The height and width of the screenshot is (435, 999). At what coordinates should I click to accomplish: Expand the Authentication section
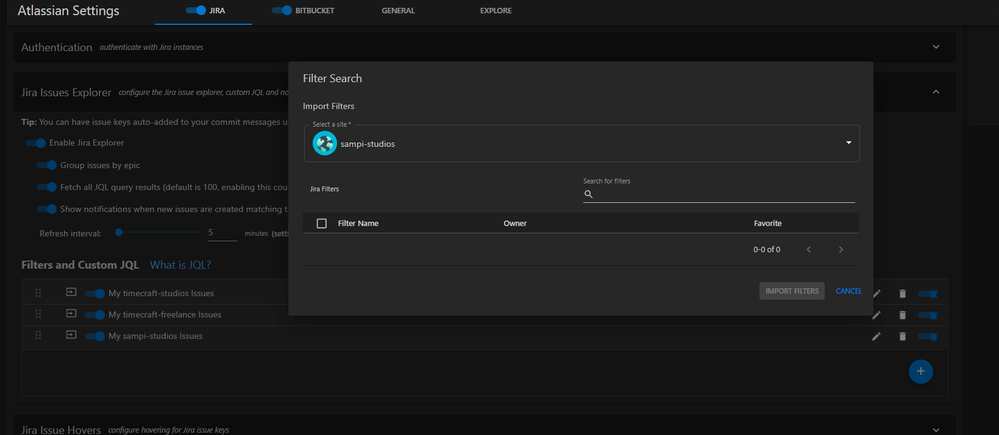[936, 47]
